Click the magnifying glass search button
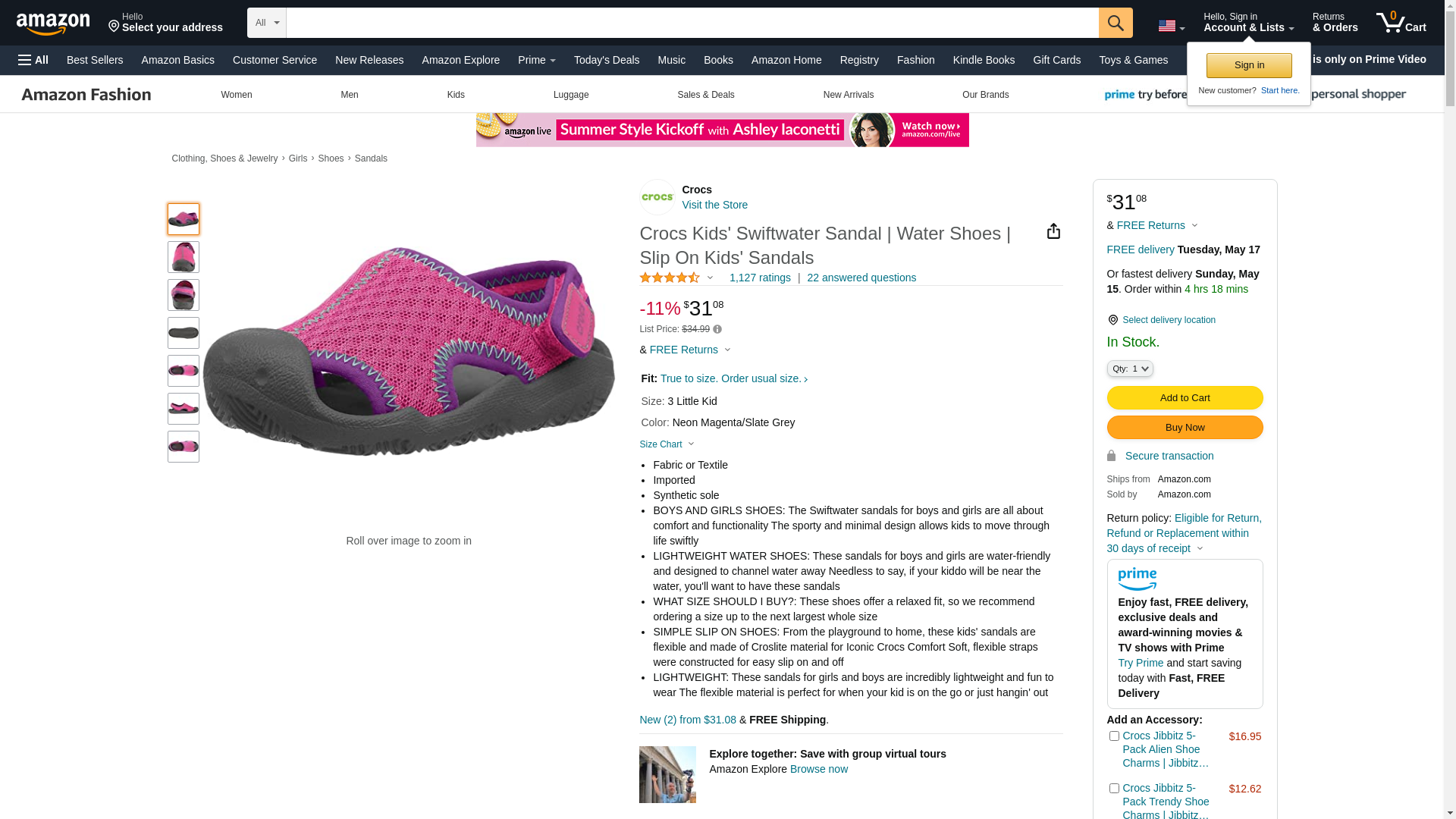 click(1115, 23)
